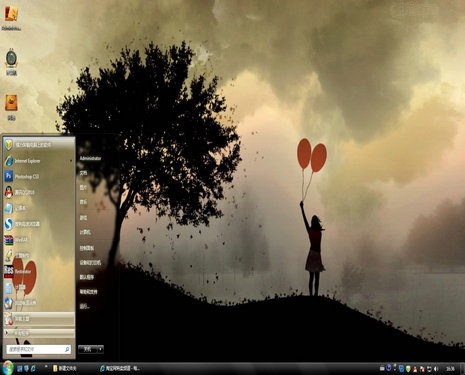This screenshot has height=375, width=465.
Task: Expand the All Programs arrow
Action: click(6, 333)
